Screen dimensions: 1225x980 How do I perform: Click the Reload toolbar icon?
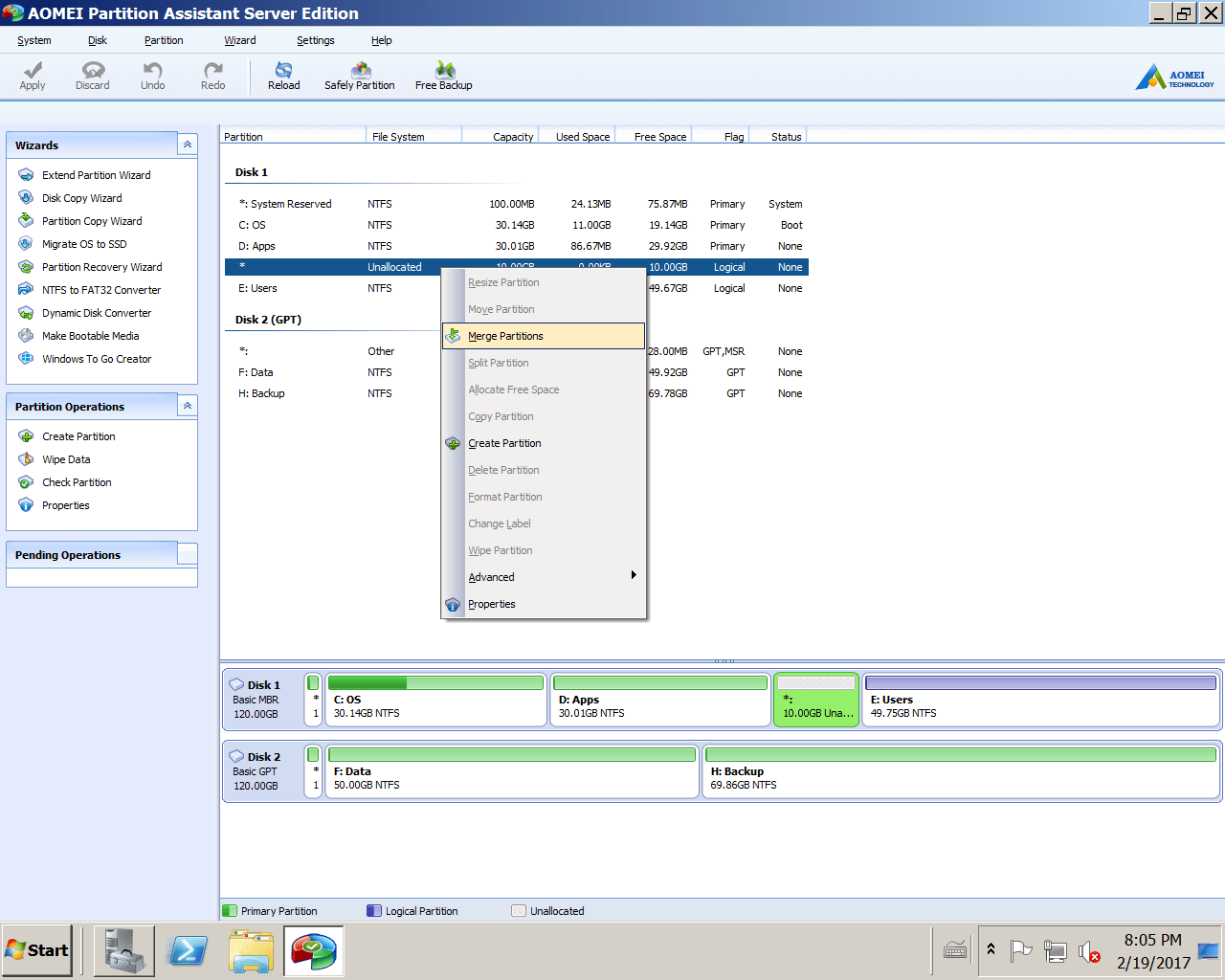click(x=283, y=76)
